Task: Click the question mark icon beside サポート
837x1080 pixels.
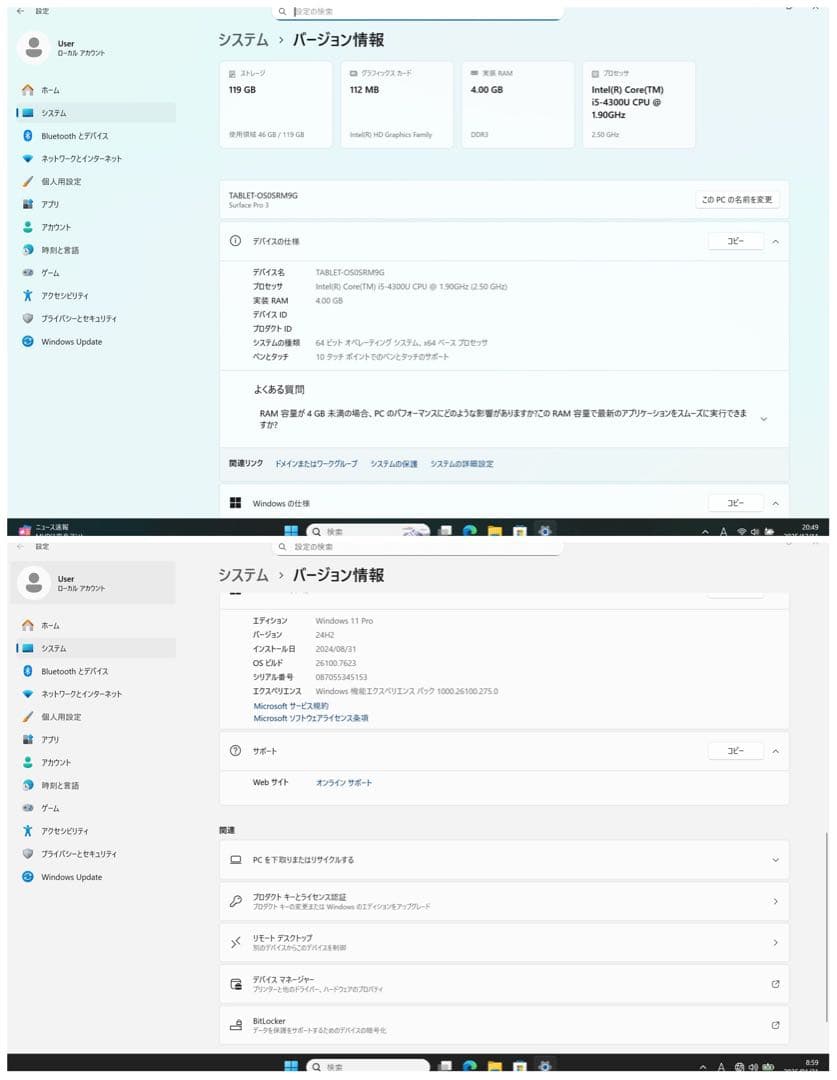Action: click(x=236, y=751)
